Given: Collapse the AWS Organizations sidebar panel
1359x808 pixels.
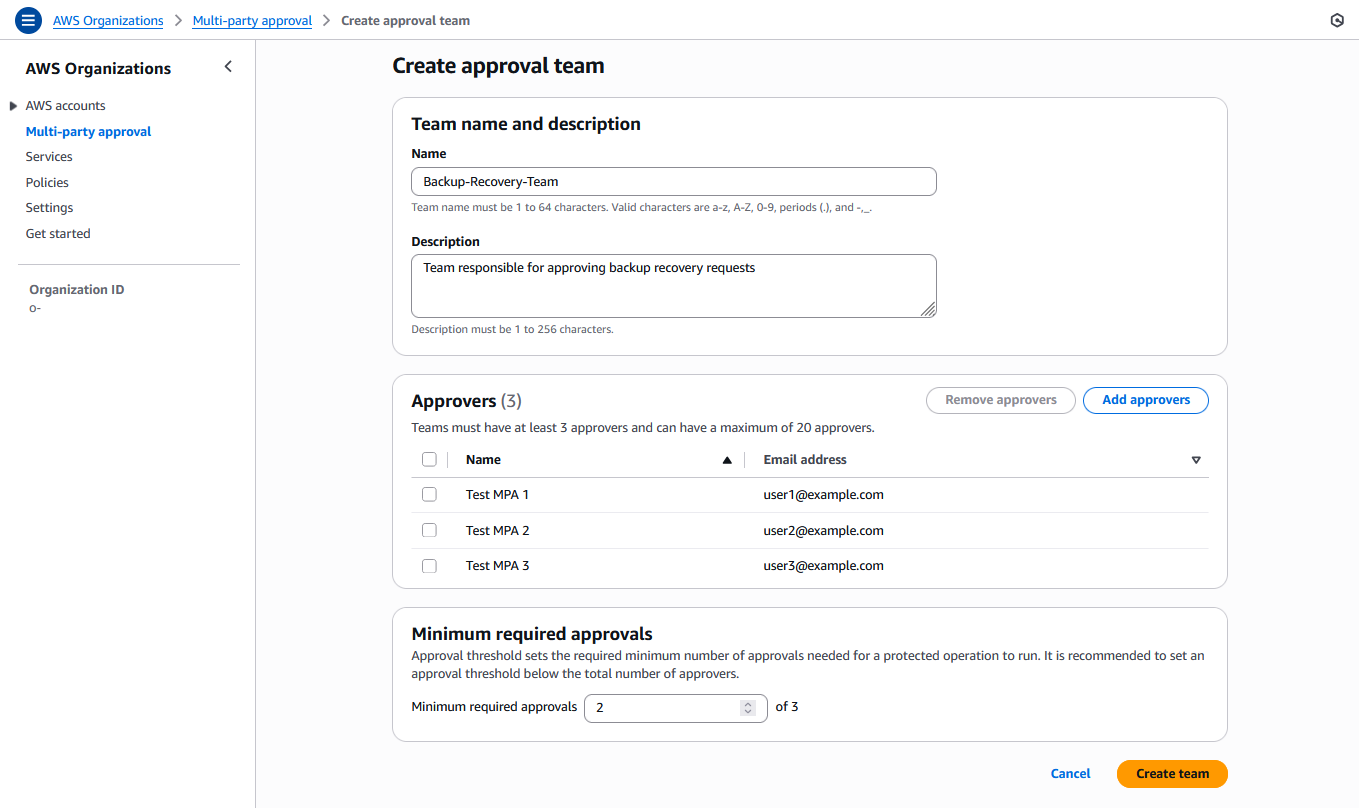Looking at the screenshot, I should 228,66.
